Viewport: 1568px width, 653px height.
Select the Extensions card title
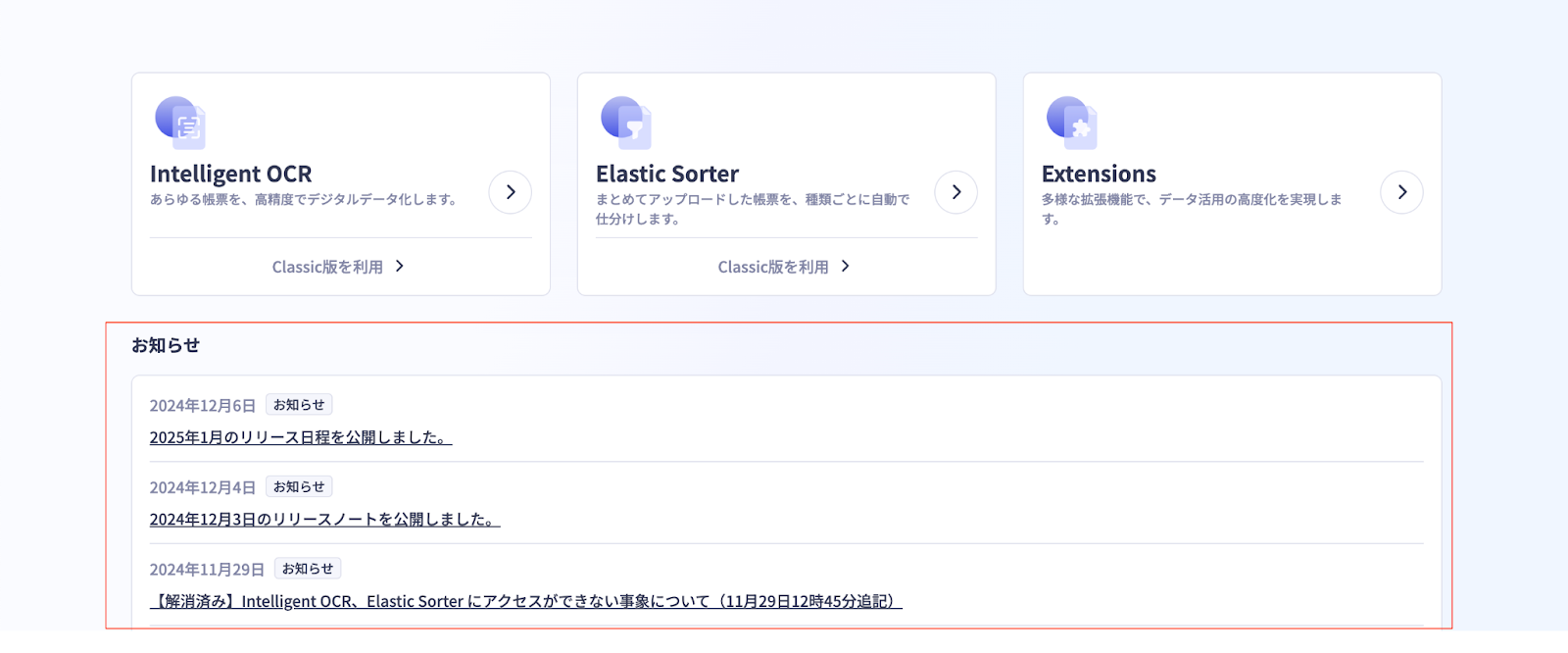click(x=1099, y=174)
